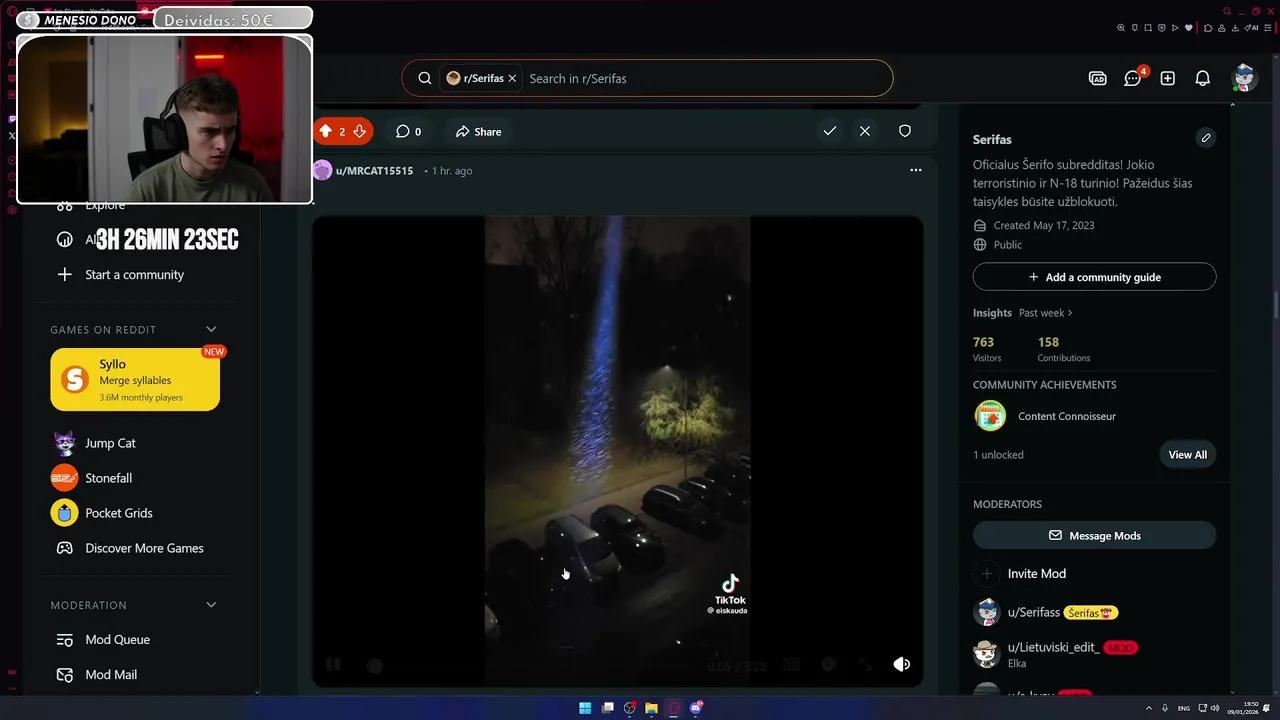This screenshot has width=1280, height=720.
Task: Open browser zoom find-in-page icon
Action: coord(1121,28)
